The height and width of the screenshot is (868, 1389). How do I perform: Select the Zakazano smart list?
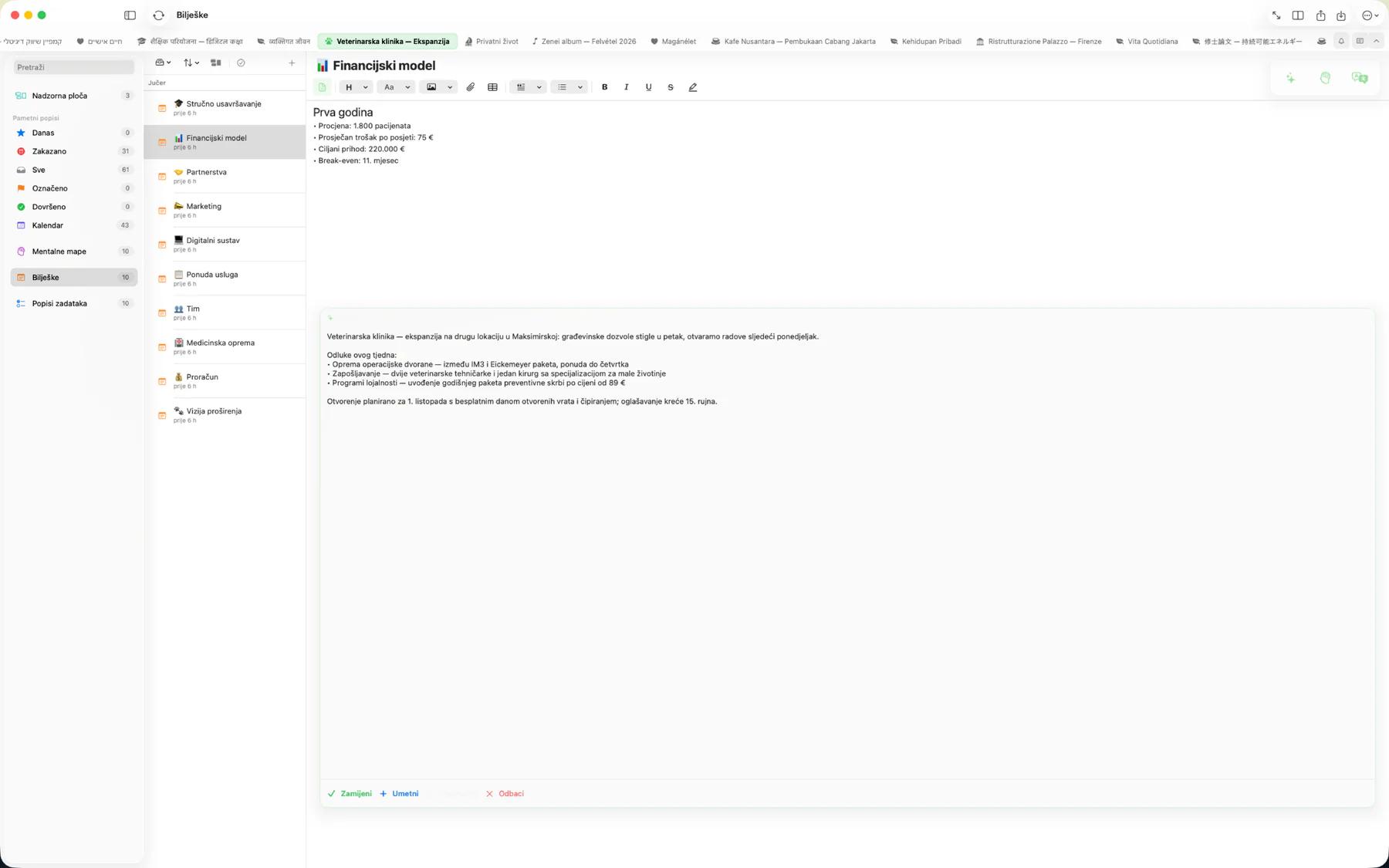point(74,151)
